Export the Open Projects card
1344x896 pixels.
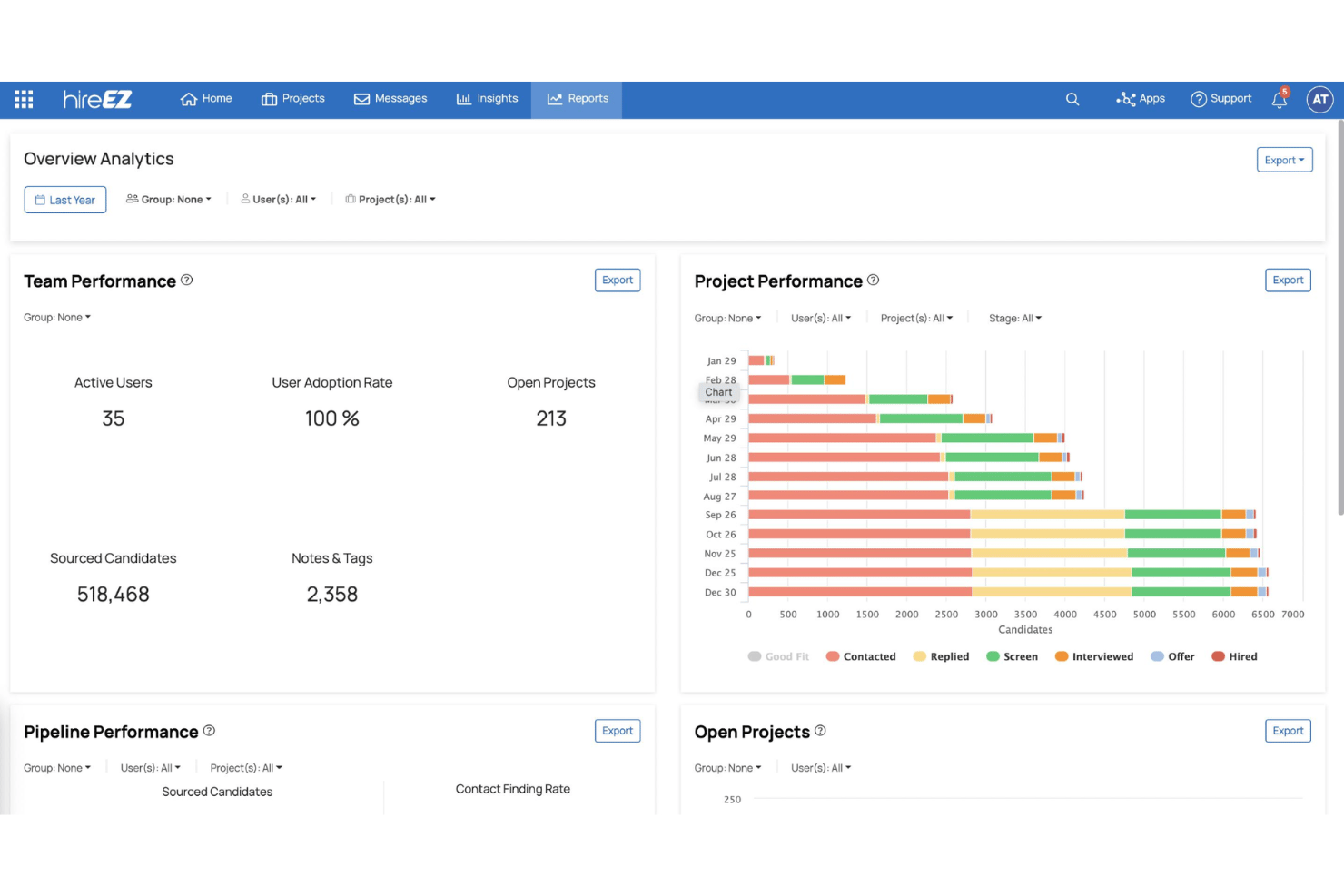tap(1288, 731)
